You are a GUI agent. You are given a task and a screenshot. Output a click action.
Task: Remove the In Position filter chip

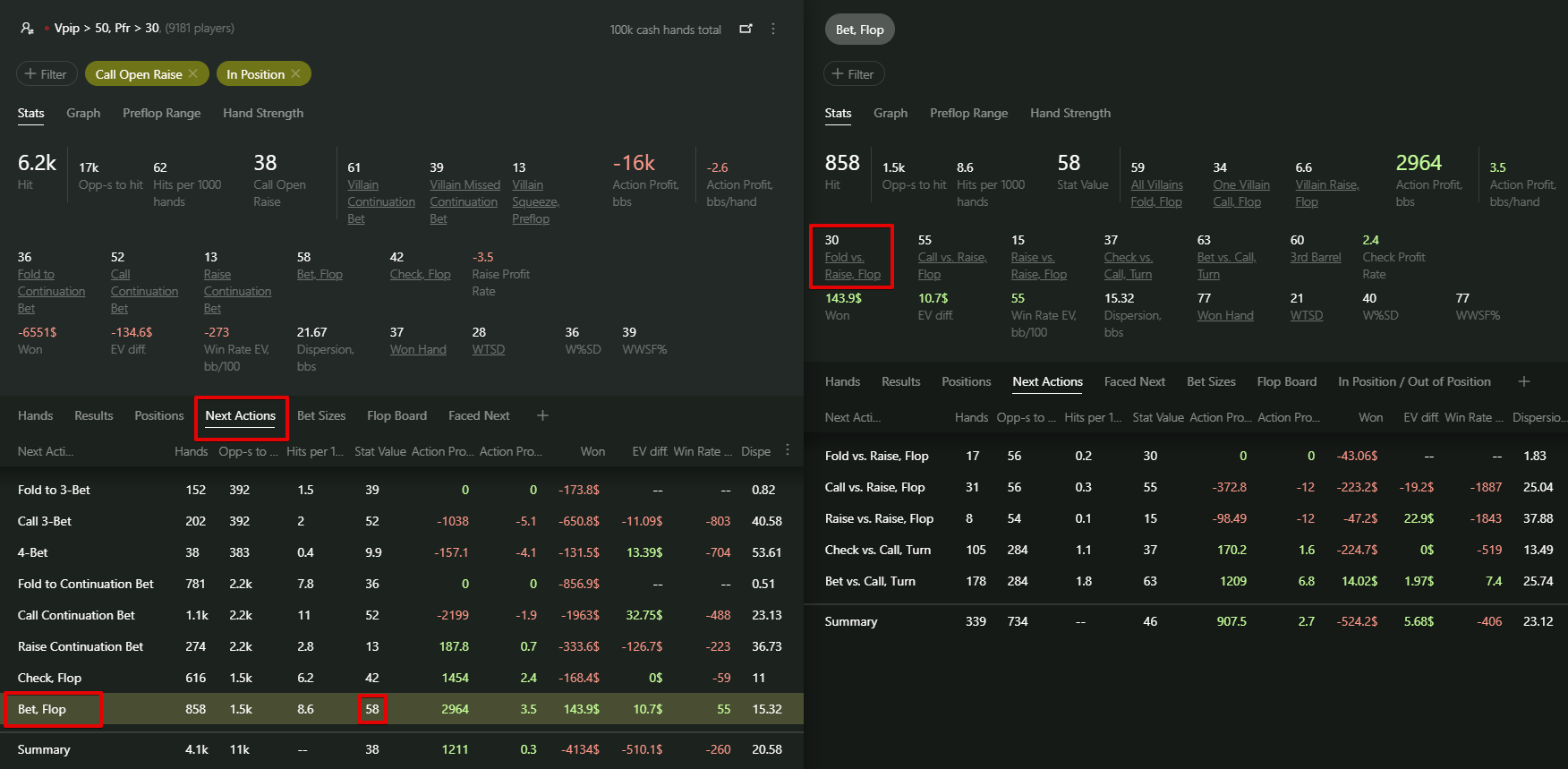(x=296, y=74)
